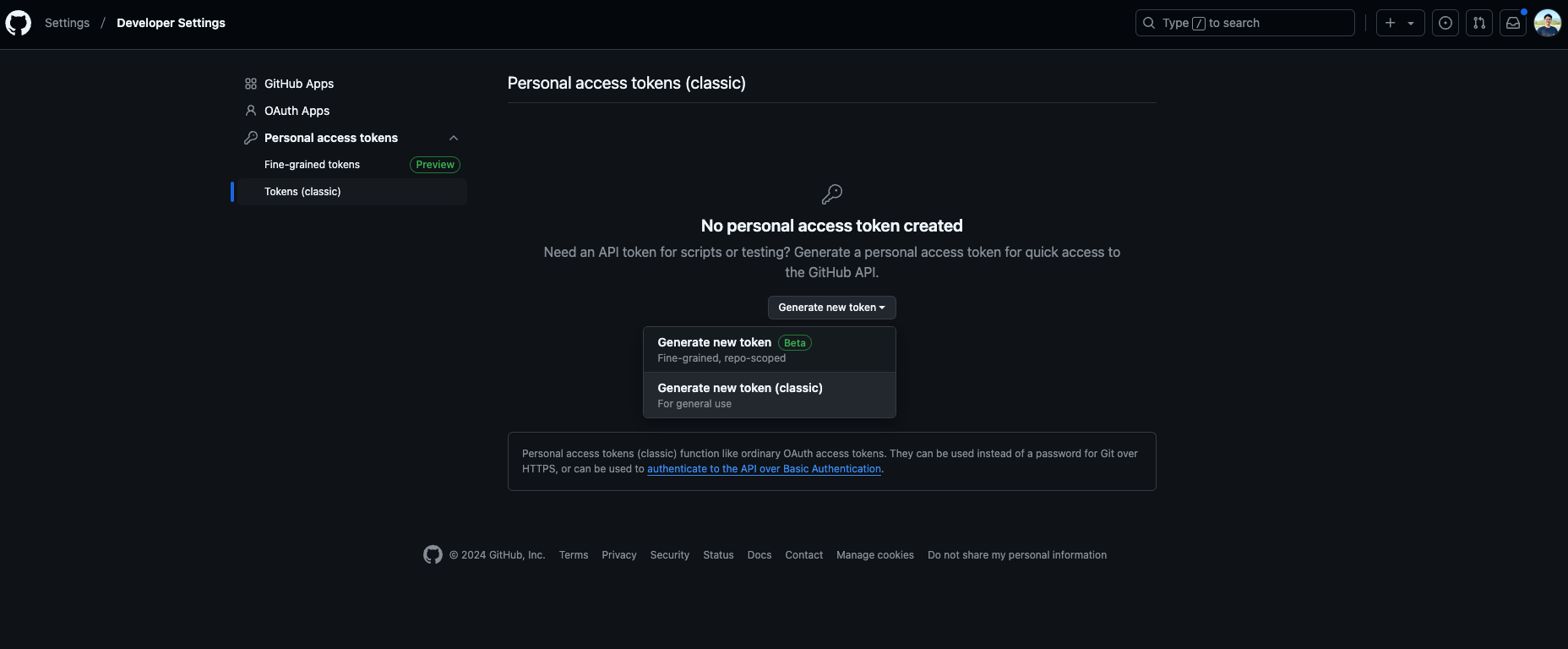Open the user avatar menu
Screen dimensions: 1568x649
pos(1548,23)
